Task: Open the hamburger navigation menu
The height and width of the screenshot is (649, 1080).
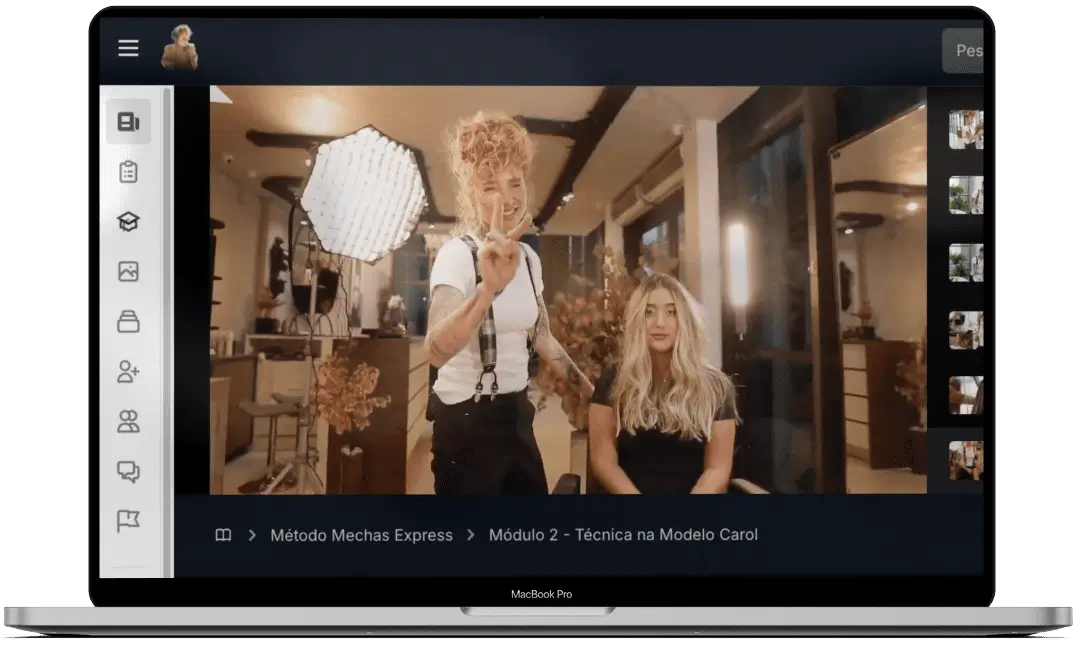Action: [x=127, y=47]
